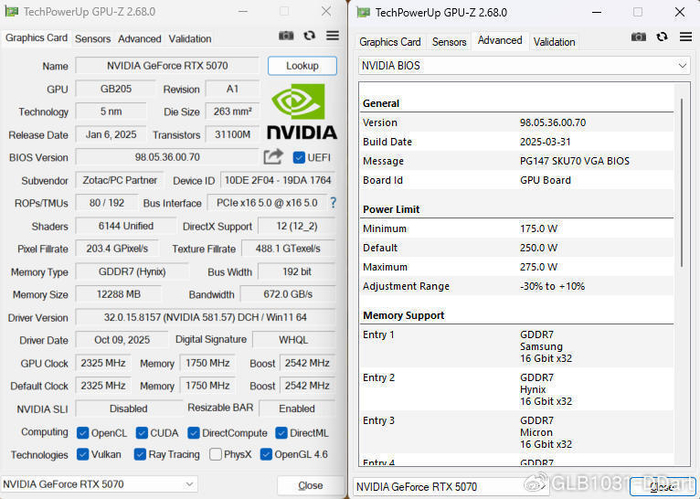Toggle the OpenGL 4.6 checkbox
The height and width of the screenshot is (499, 700).
click(x=266, y=454)
